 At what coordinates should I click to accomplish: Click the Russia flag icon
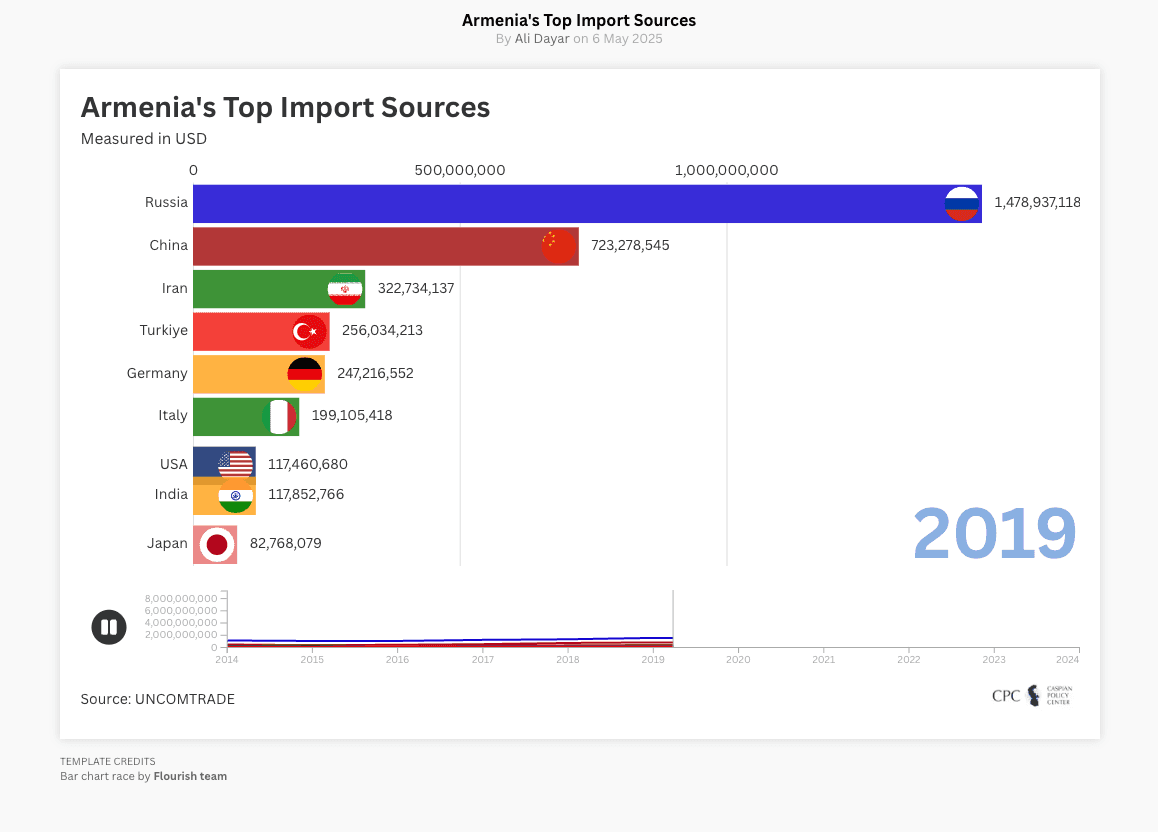click(962, 202)
